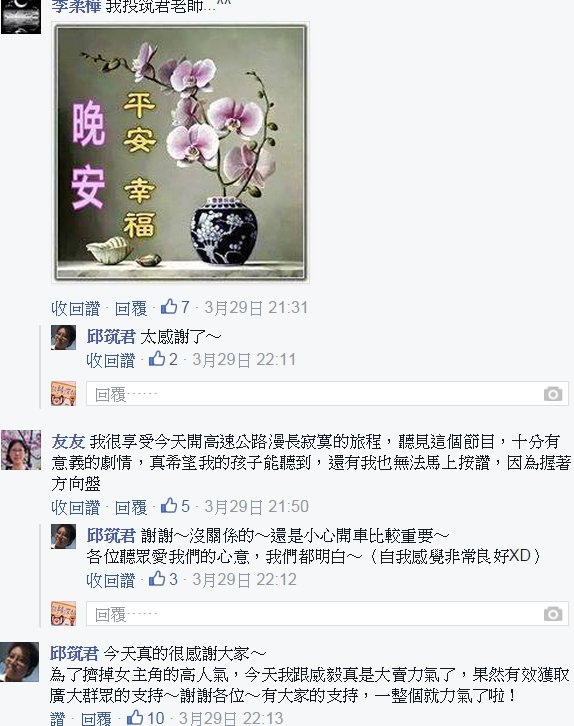
Task: Click the thumbs-up count 10 on the last comment
Action: (x=156, y=718)
